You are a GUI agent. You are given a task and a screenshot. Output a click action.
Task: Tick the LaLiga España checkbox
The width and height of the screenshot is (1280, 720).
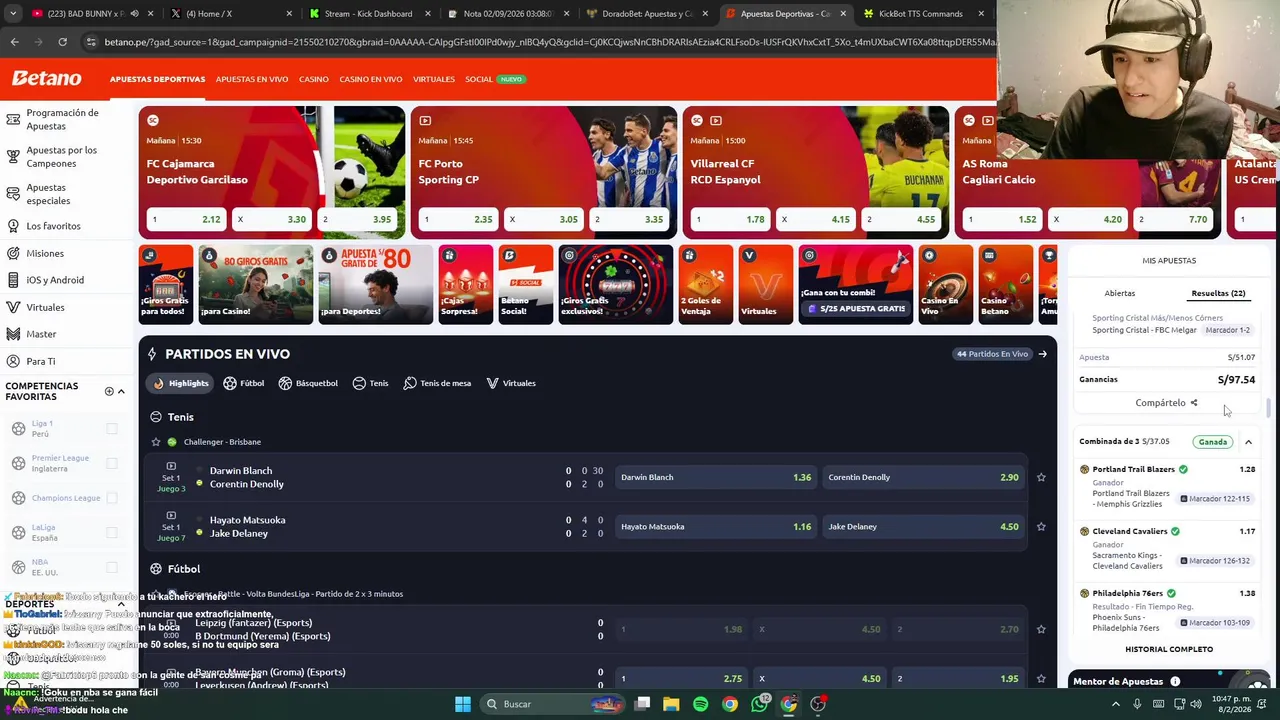pyautogui.click(x=112, y=532)
